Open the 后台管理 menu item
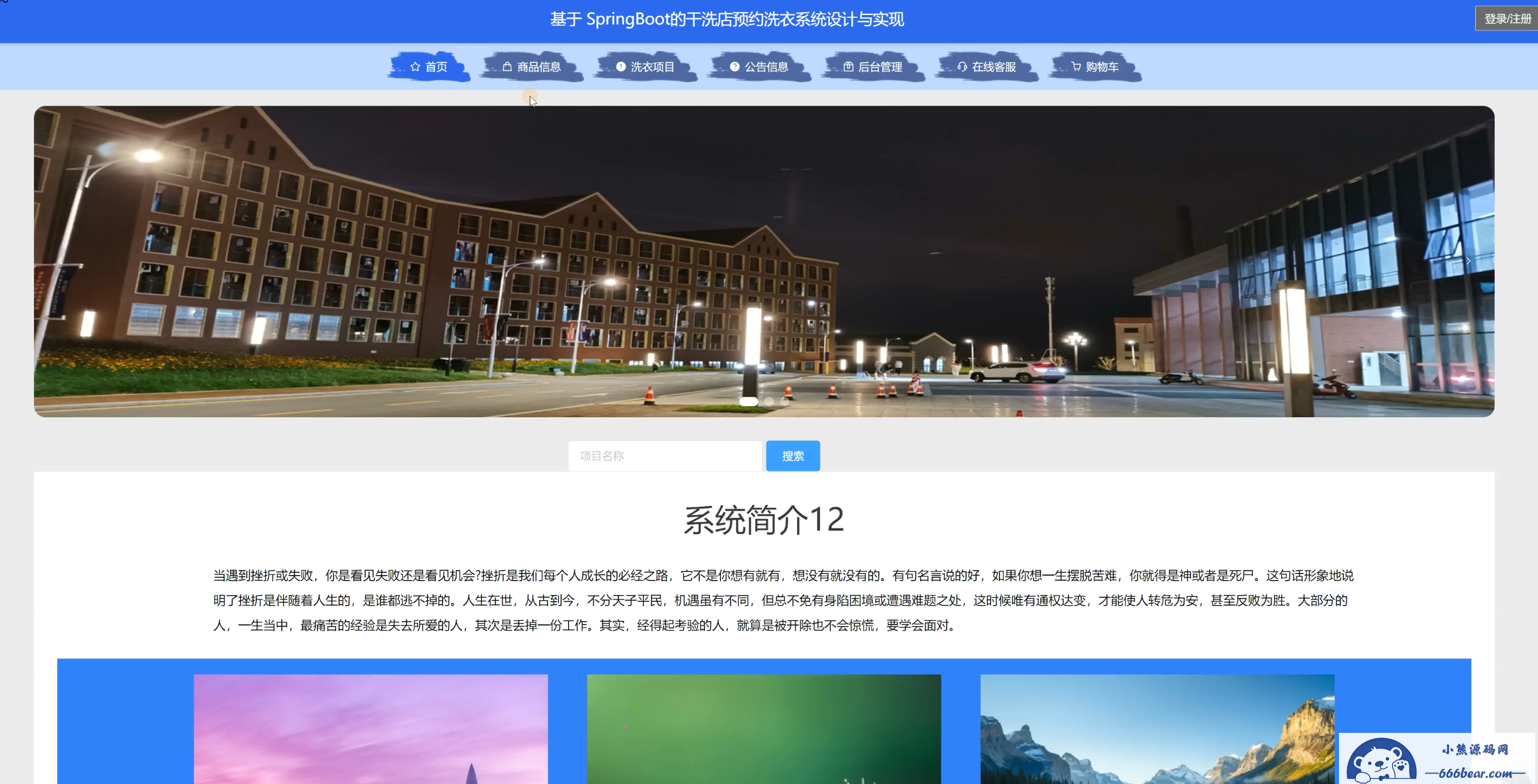Viewport: 1538px width, 784px height. click(873, 67)
